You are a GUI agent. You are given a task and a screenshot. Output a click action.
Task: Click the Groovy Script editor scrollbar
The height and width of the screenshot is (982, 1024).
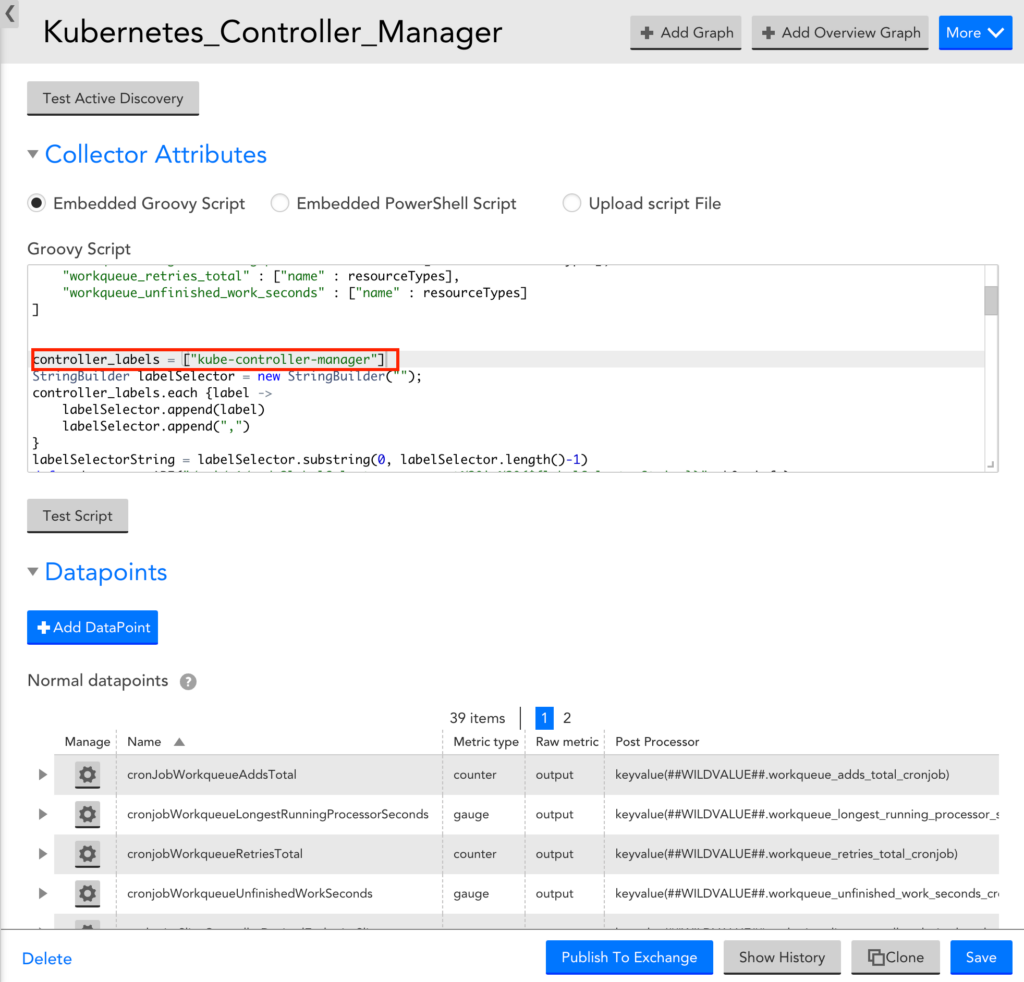tap(990, 300)
